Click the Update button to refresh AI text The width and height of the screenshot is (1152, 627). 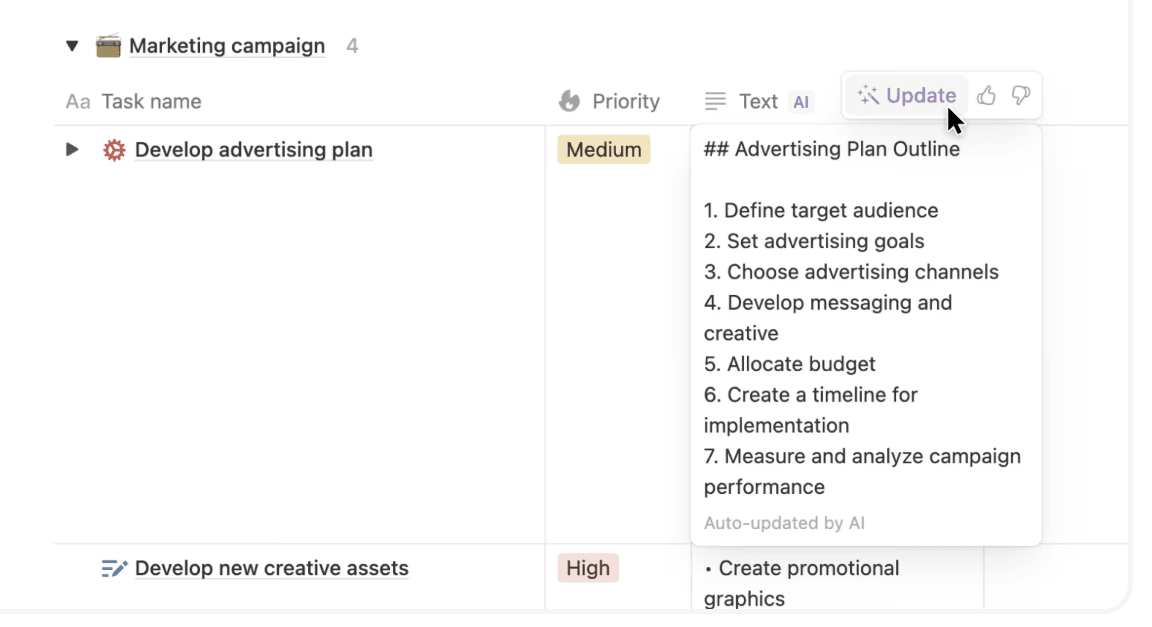(905, 95)
